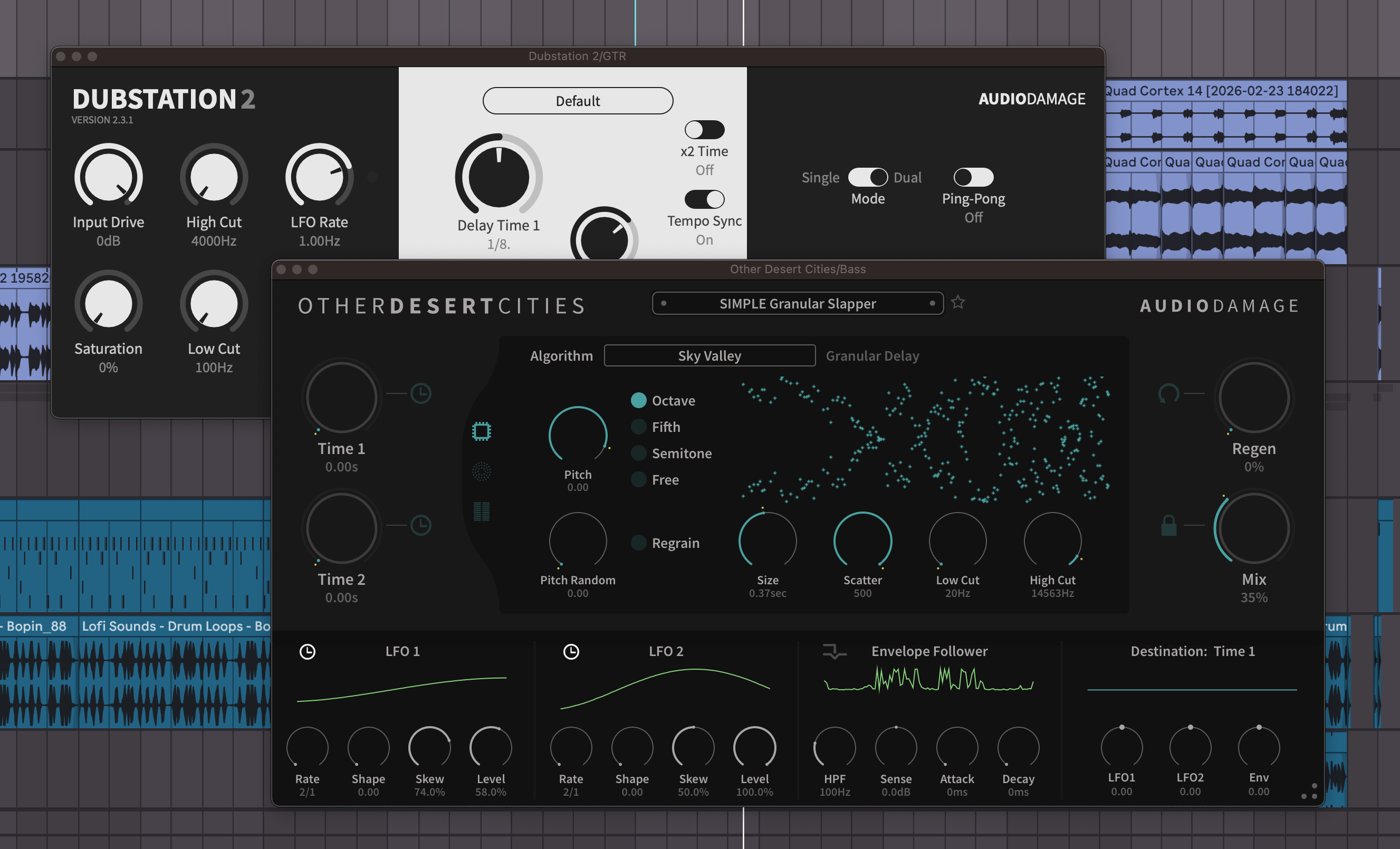Click the granular High Cut knob

click(1052, 541)
